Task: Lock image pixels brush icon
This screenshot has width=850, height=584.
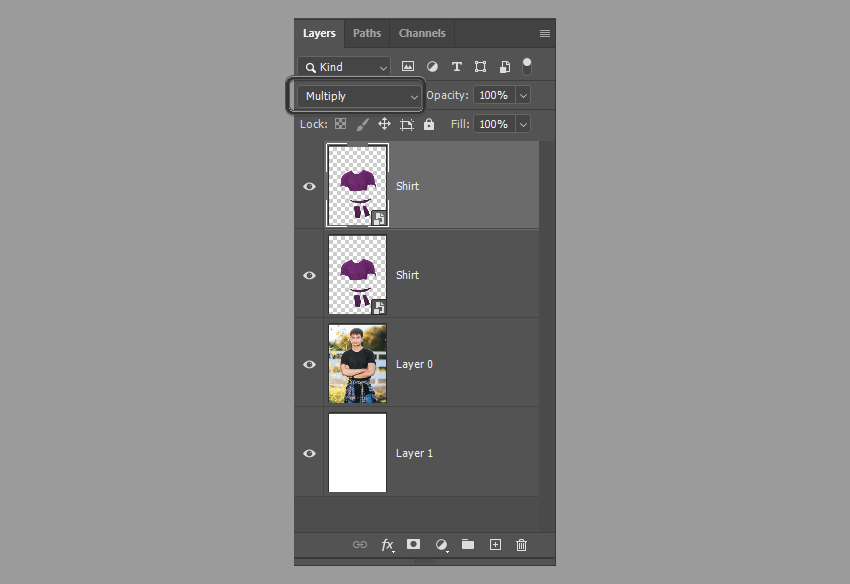Action: pos(362,124)
